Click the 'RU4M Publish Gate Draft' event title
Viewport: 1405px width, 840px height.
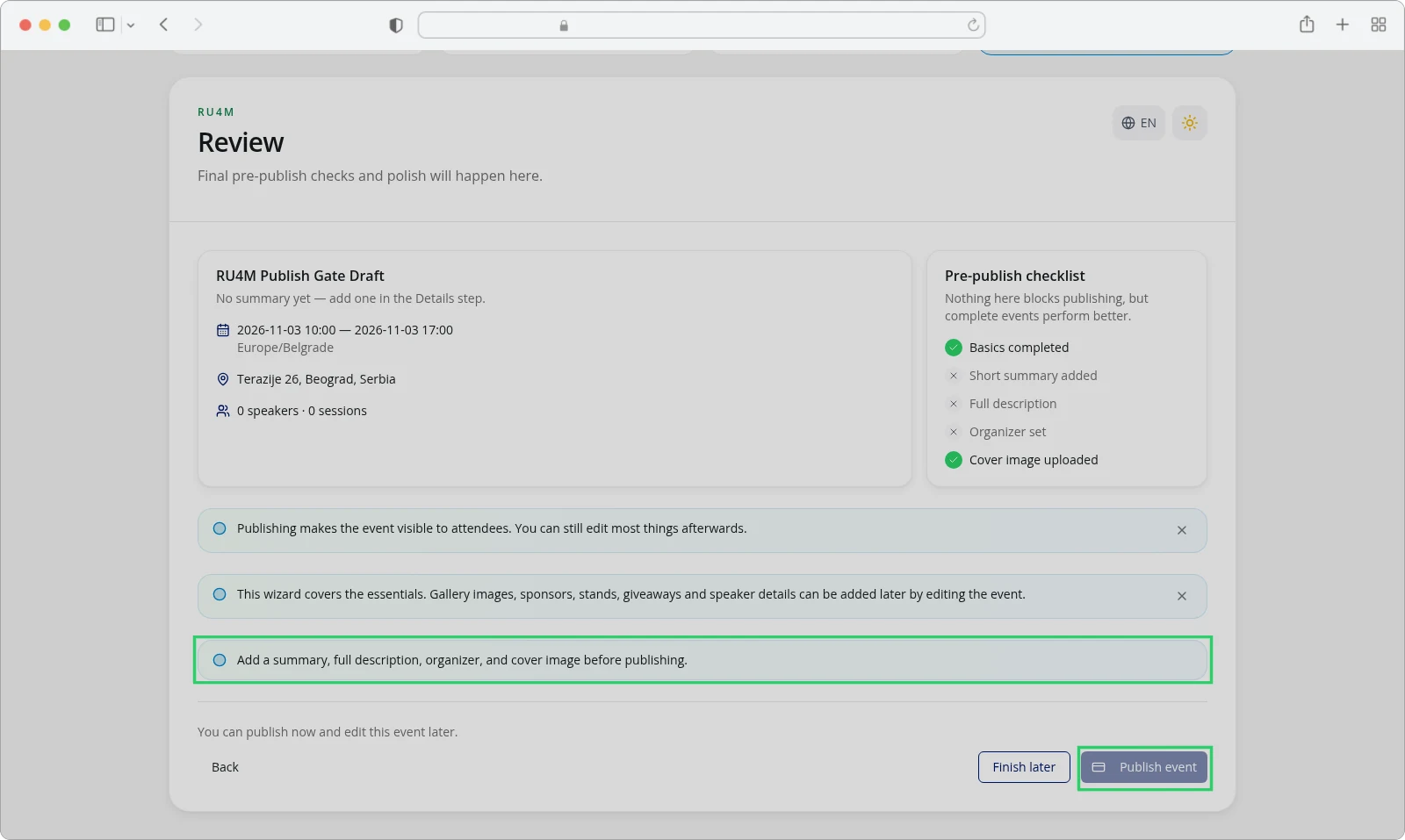coord(300,276)
